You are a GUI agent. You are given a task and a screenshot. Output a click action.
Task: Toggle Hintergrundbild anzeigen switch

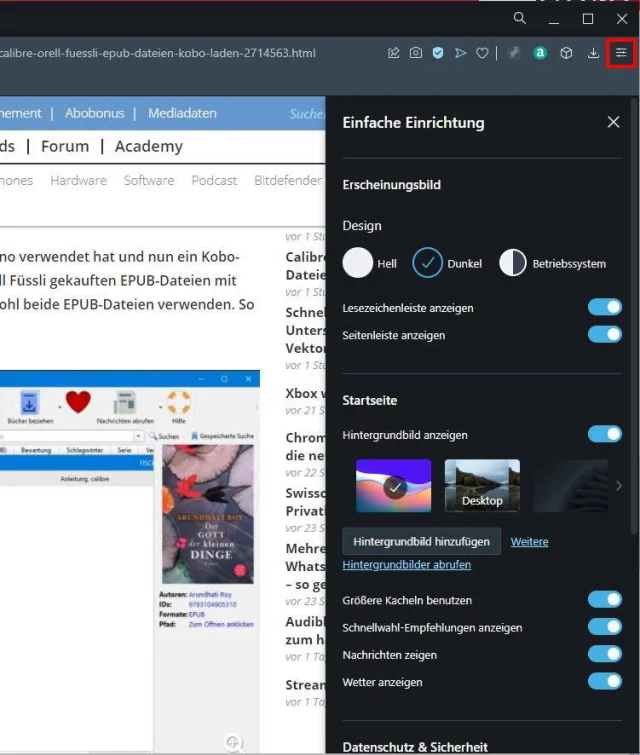coord(605,434)
